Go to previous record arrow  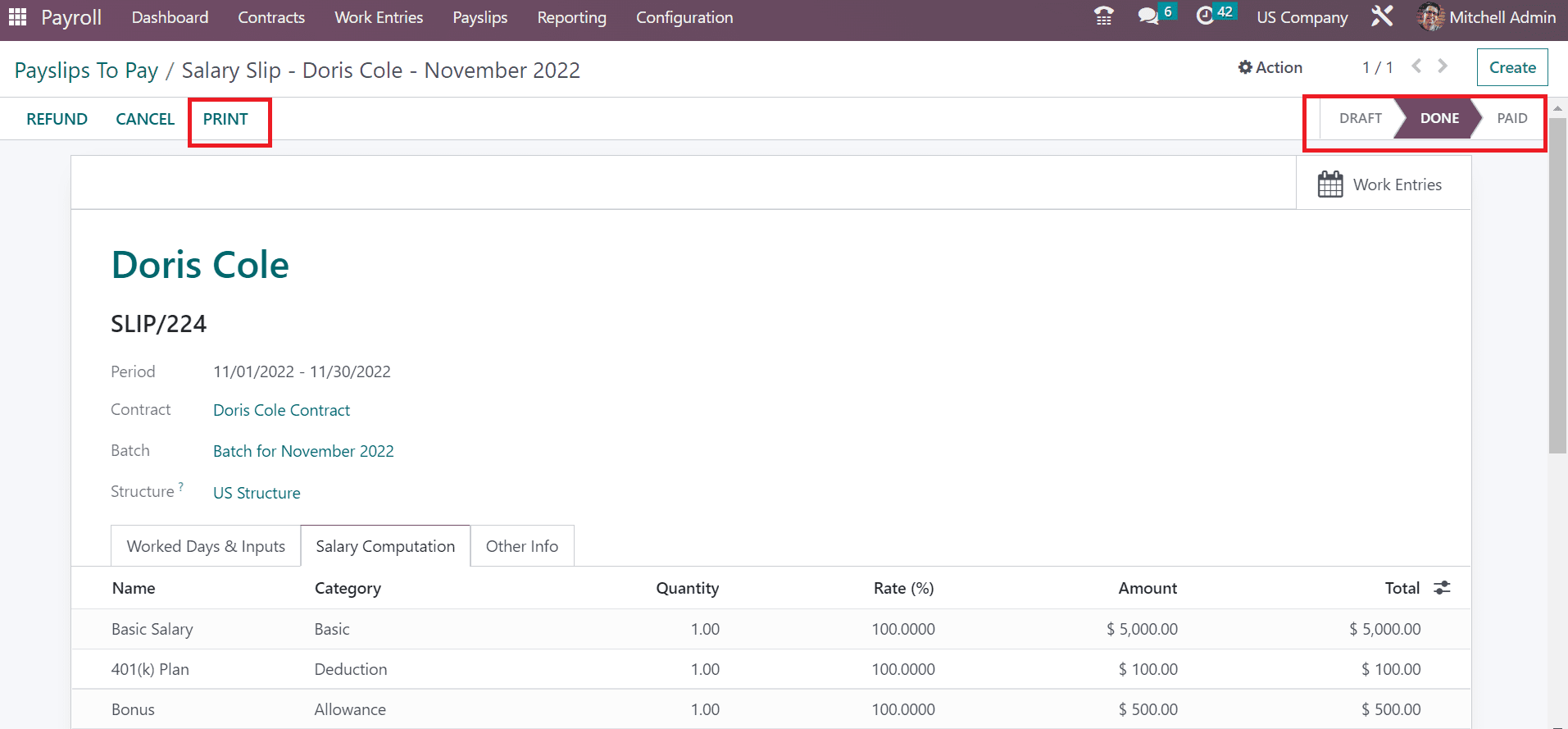point(1416,66)
